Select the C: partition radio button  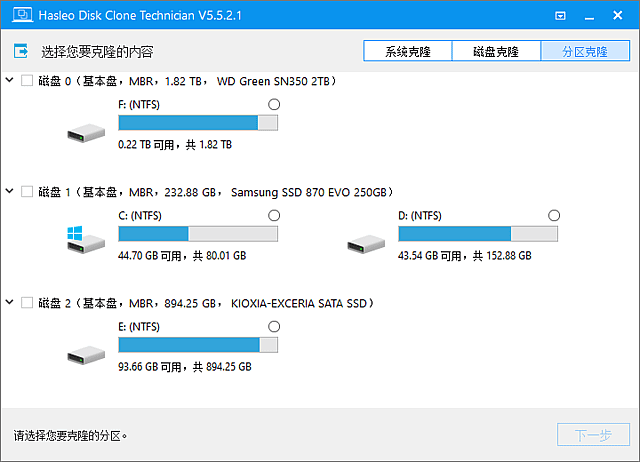coord(274,215)
